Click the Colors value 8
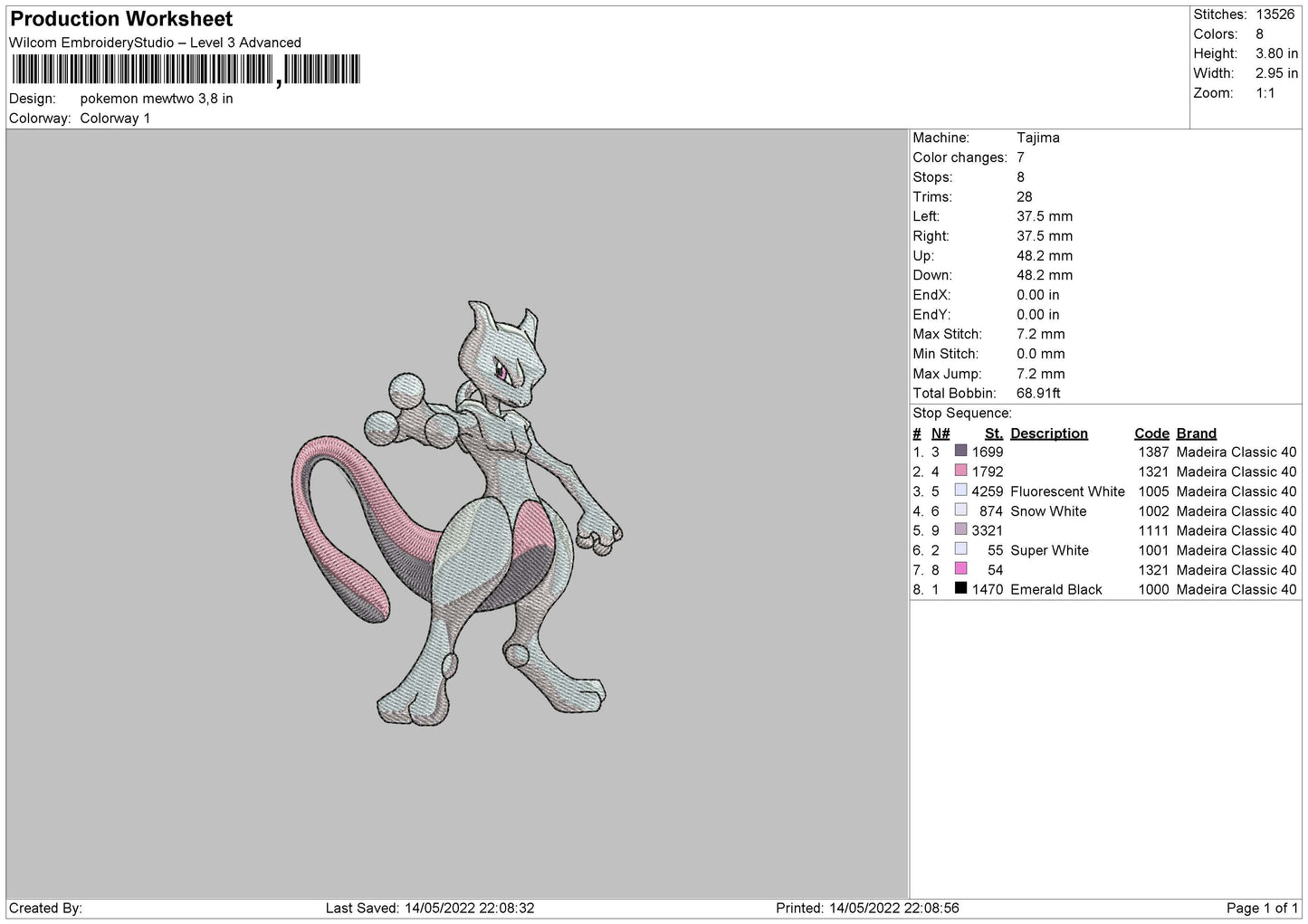Viewport: 1308px width, 924px height. click(x=1260, y=34)
